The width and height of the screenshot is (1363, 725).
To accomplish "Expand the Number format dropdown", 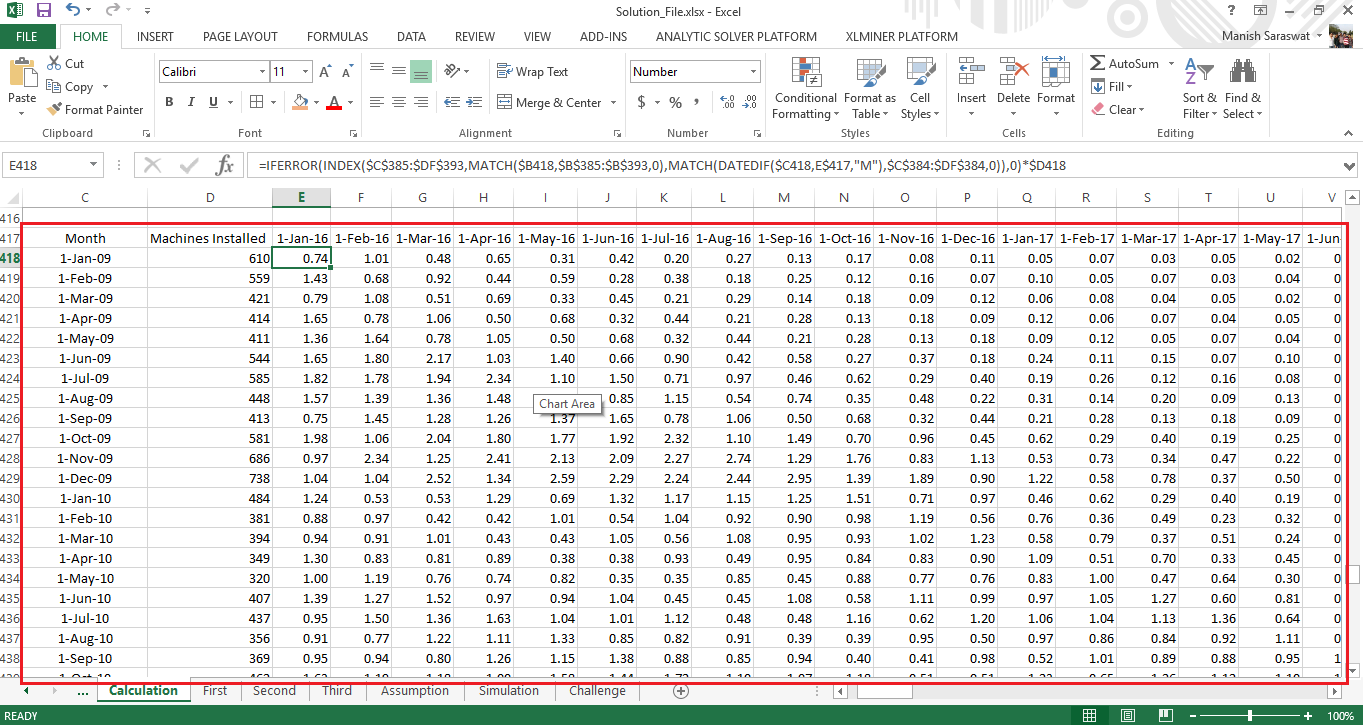I will (x=755, y=72).
